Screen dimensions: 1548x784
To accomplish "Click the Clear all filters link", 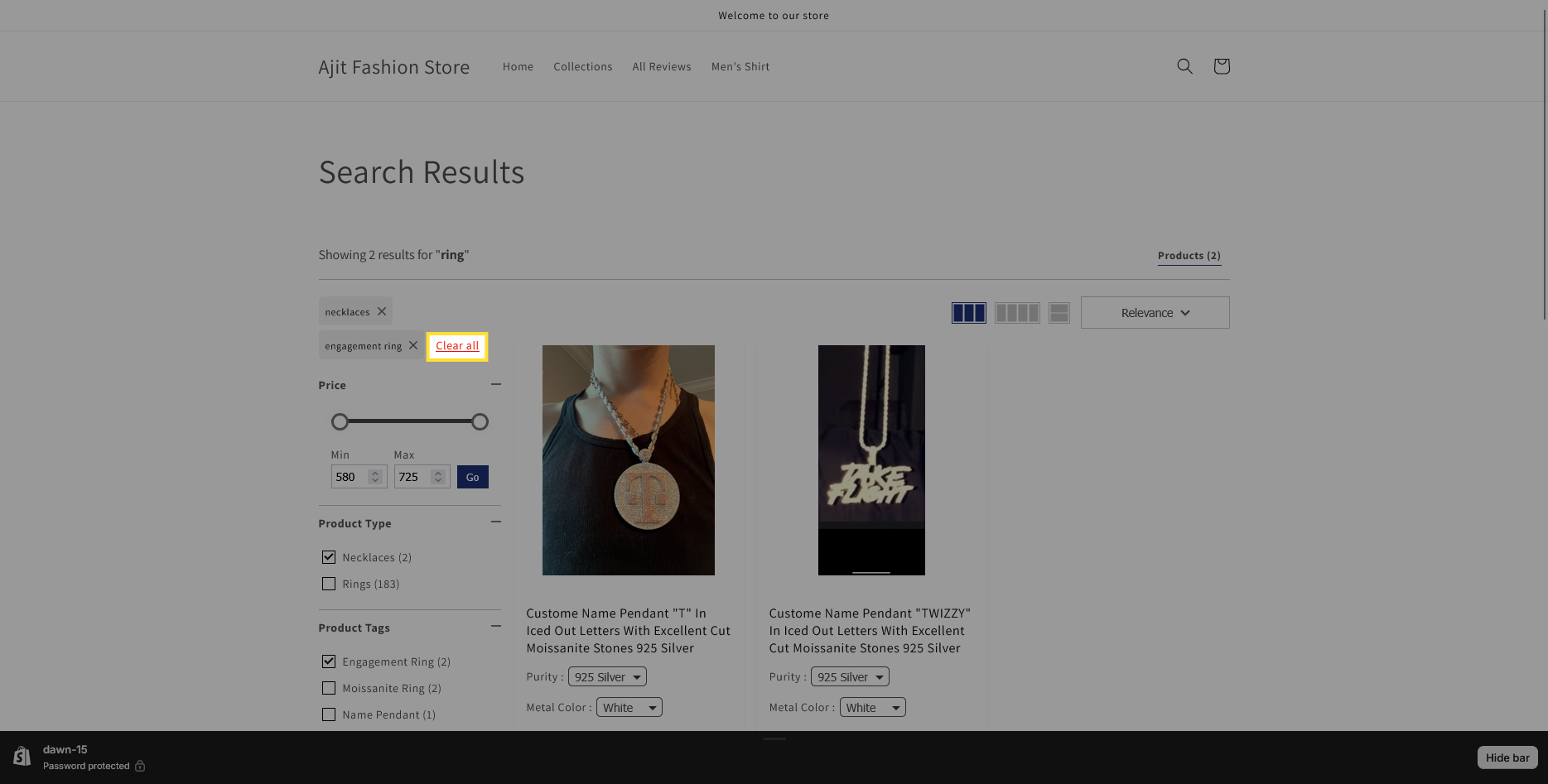I will (457, 346).
